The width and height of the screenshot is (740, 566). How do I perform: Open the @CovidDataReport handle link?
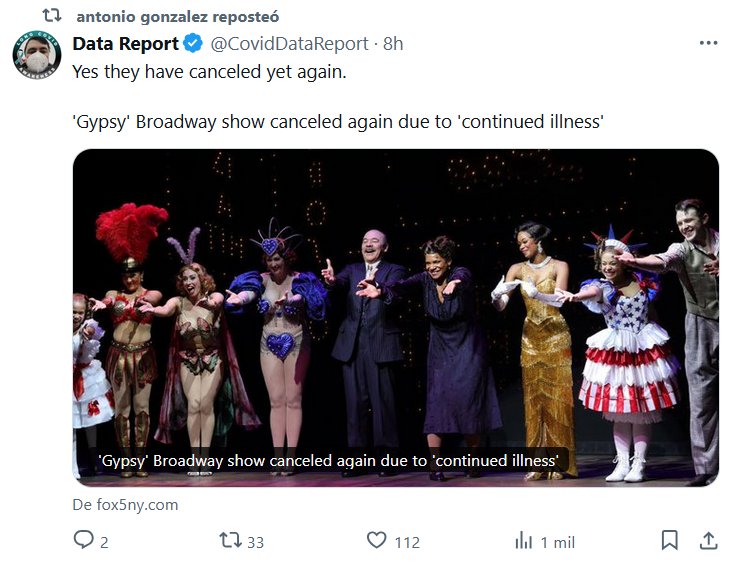point(290,44)
